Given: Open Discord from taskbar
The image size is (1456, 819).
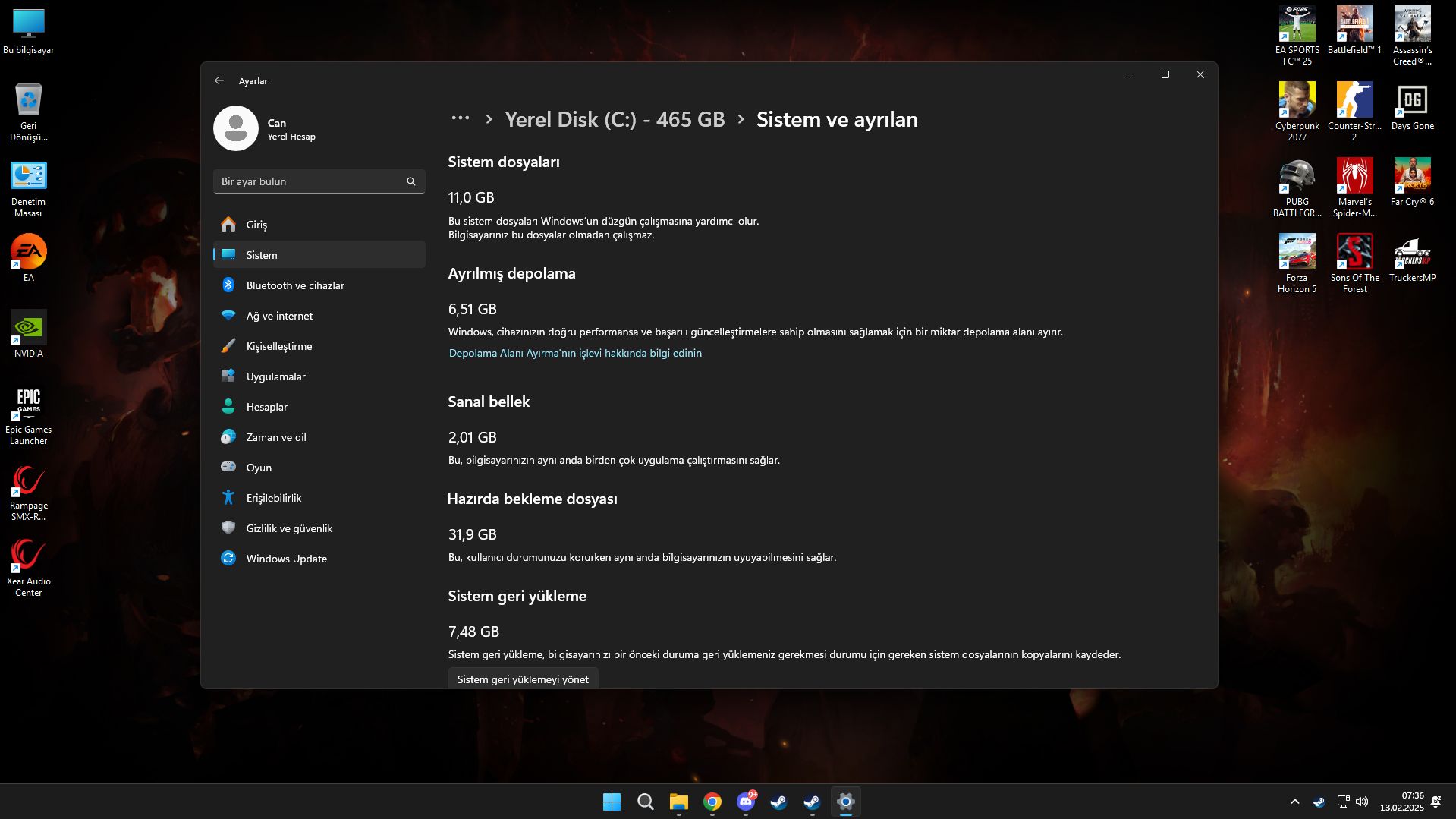Looking at the screenshot, I should point(745,802).
